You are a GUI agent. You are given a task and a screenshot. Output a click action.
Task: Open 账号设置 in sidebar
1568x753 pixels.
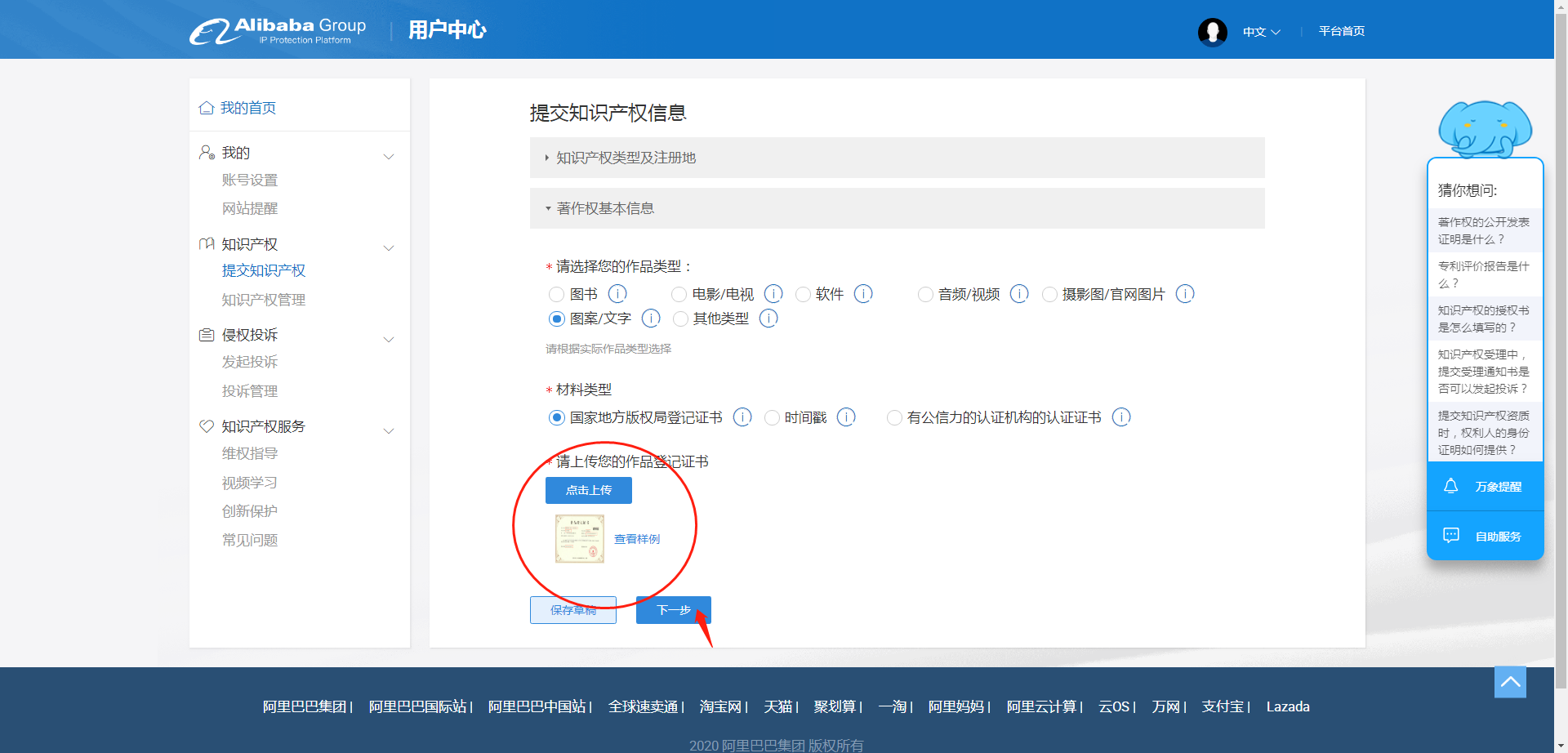[250, 180]
